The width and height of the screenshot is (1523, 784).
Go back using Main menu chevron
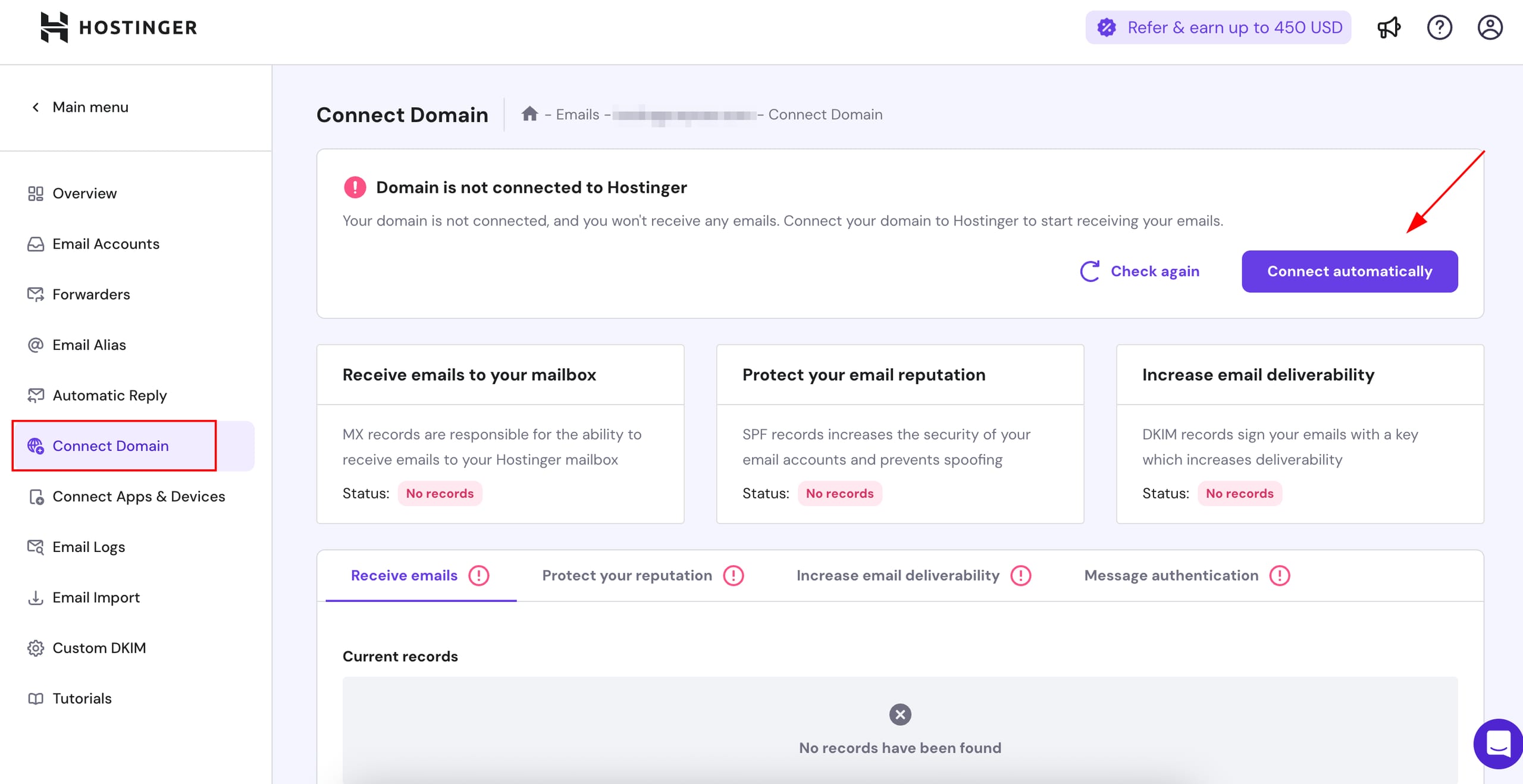coord(36,107)
